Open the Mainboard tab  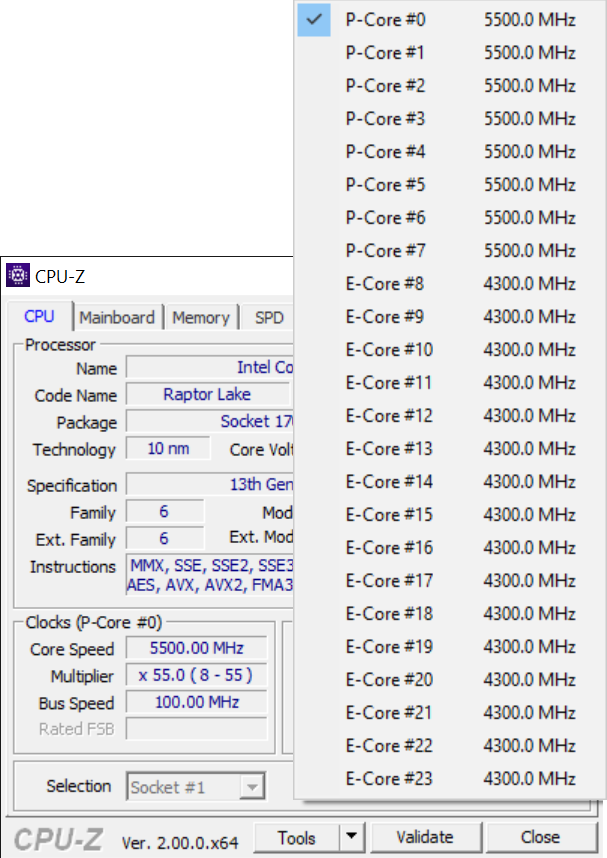[117, 317]
